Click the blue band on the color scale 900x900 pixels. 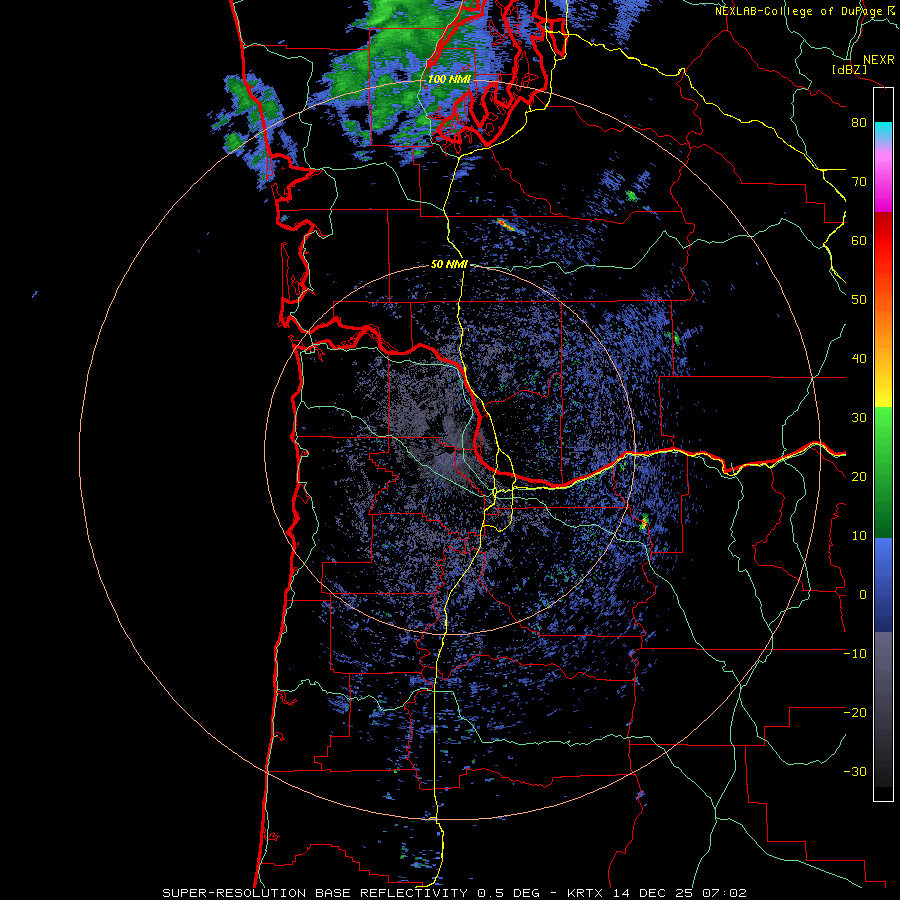coord(883,585)
